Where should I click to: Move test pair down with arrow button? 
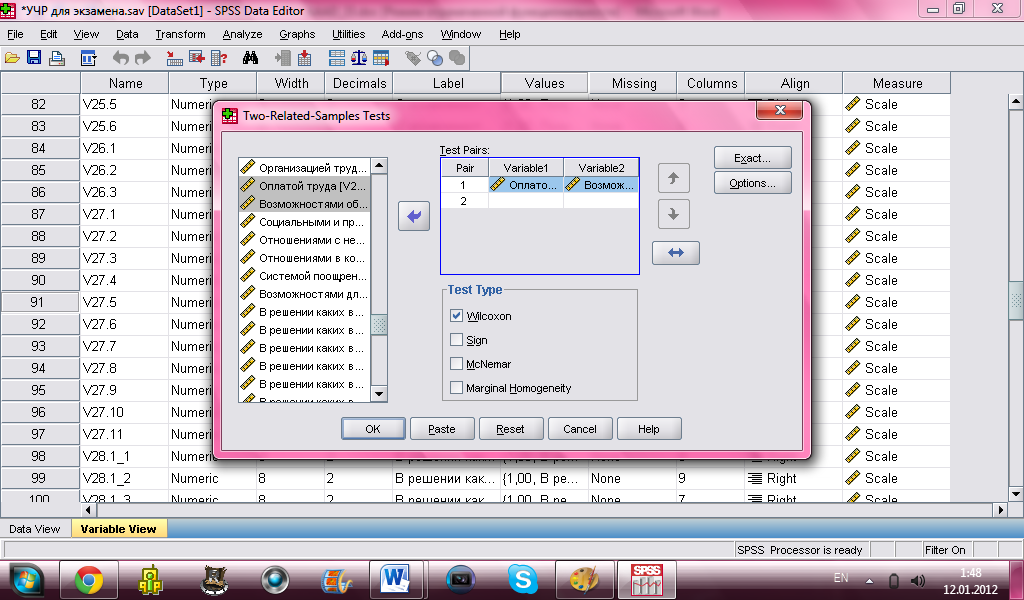(x=674, y=214)
